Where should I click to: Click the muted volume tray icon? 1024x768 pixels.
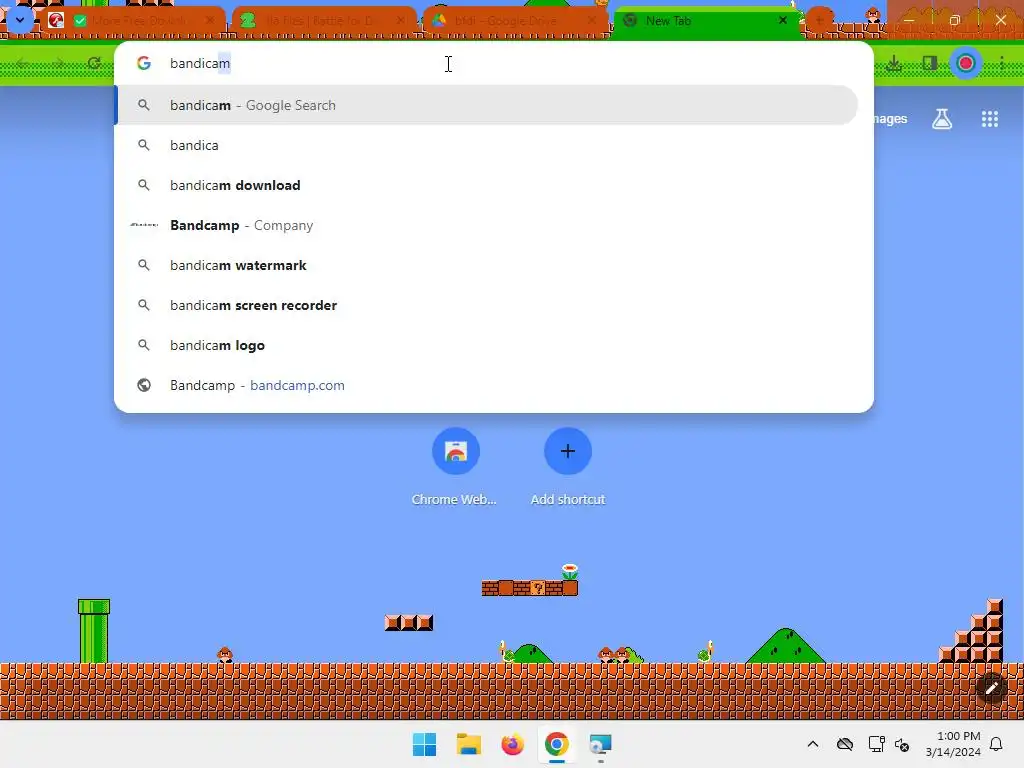point(902,744)
